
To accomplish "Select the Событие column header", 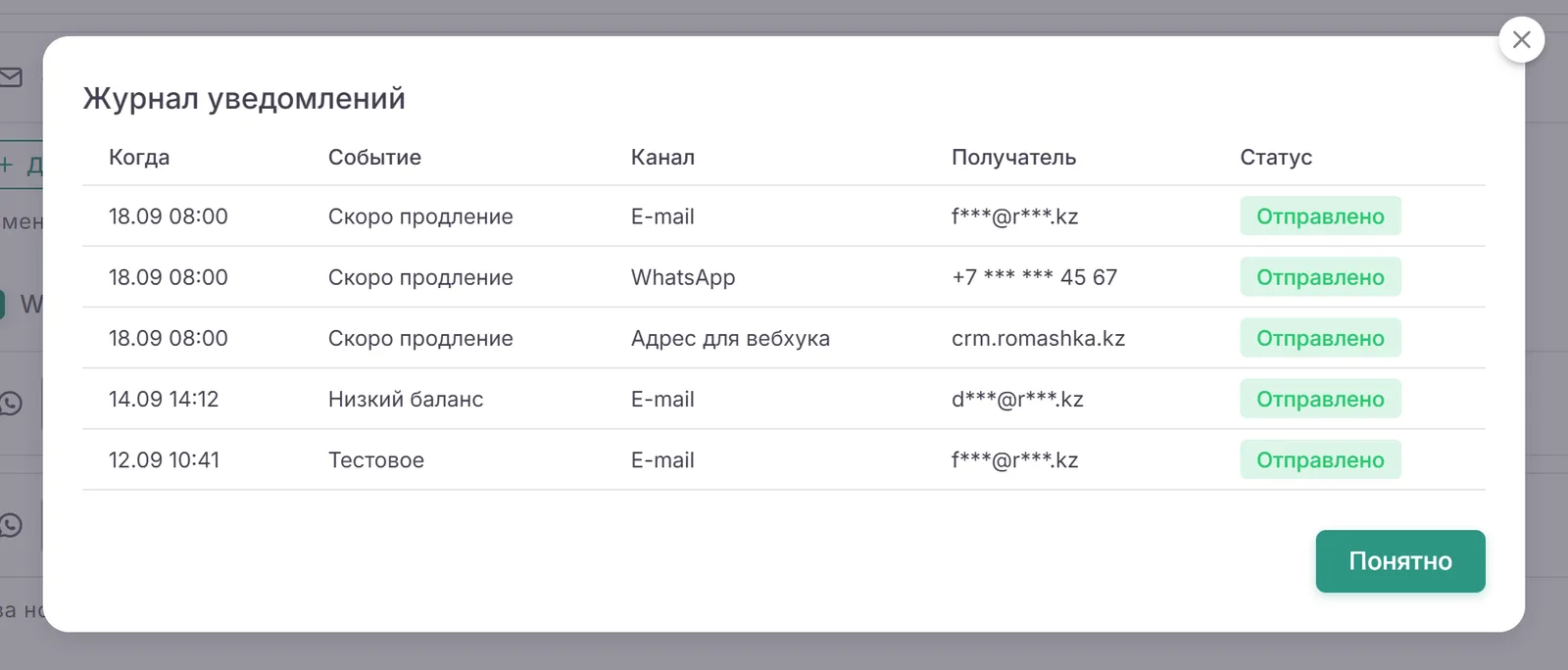I will (x=374, y=157).
